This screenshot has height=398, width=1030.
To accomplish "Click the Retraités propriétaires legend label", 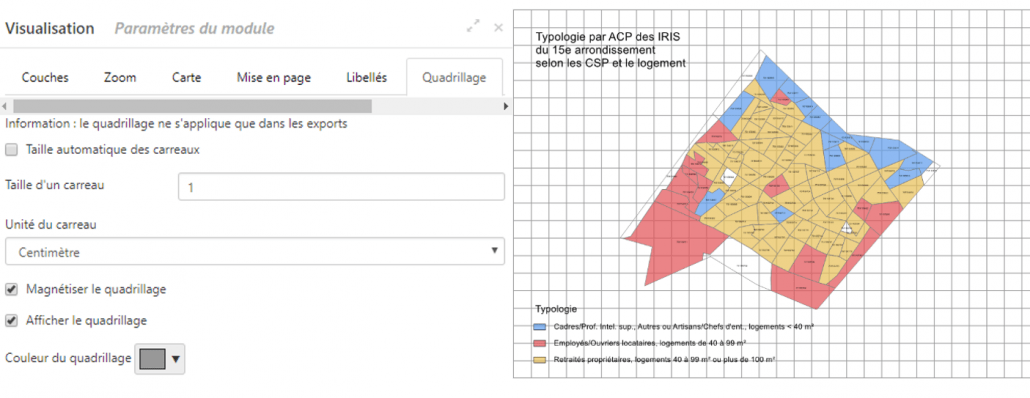I will tap(665, 359).
